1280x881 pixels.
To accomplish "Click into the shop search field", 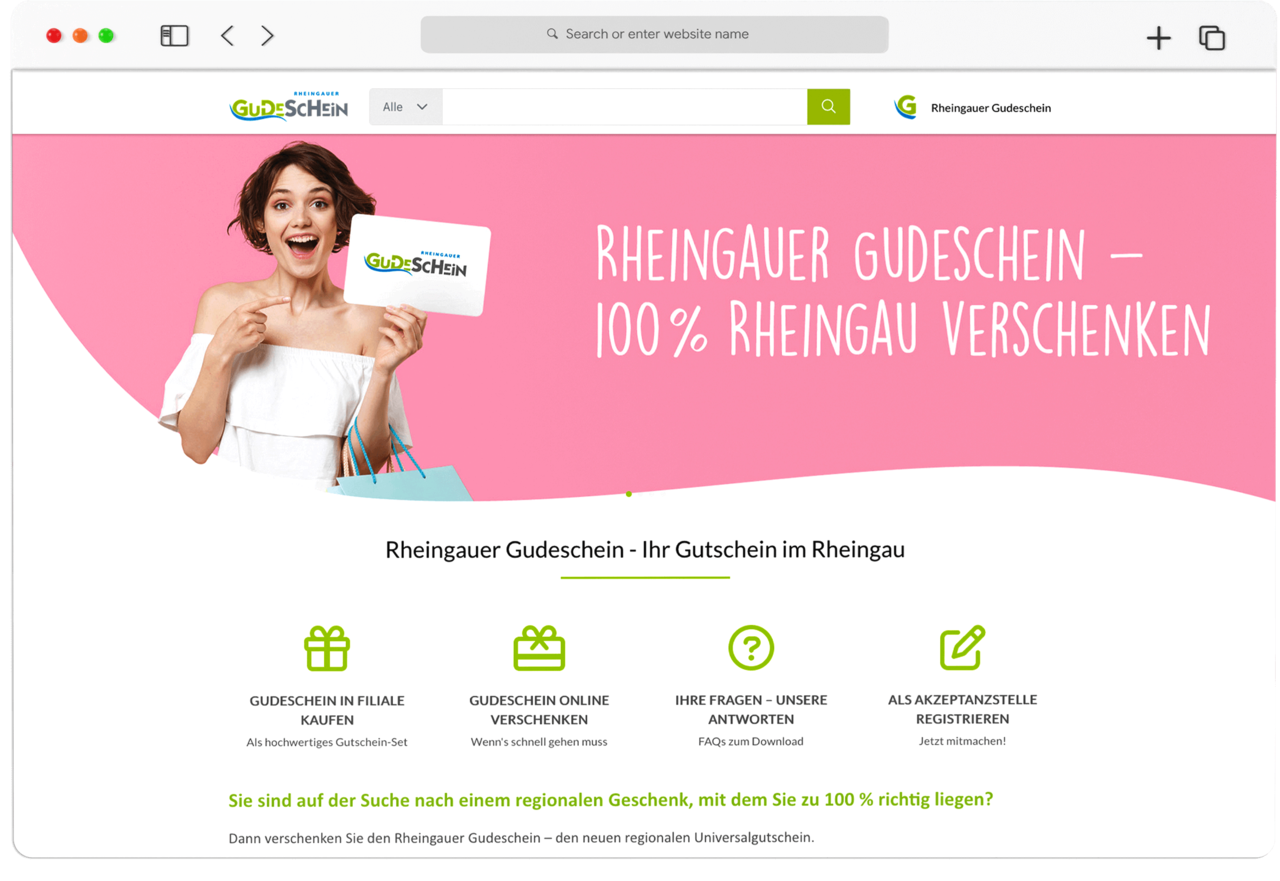I will [624, 107].
